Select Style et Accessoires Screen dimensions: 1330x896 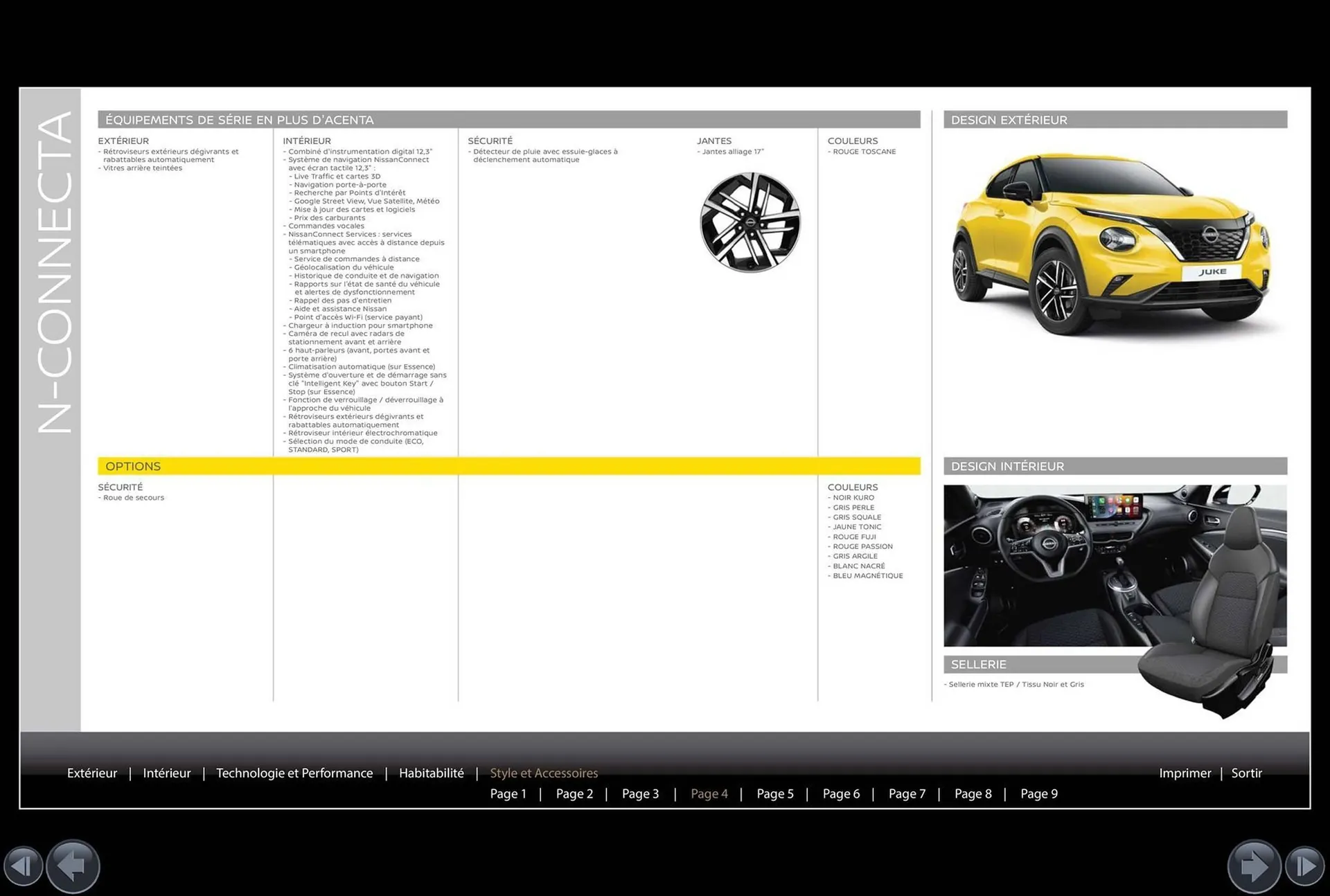[544, 773]
